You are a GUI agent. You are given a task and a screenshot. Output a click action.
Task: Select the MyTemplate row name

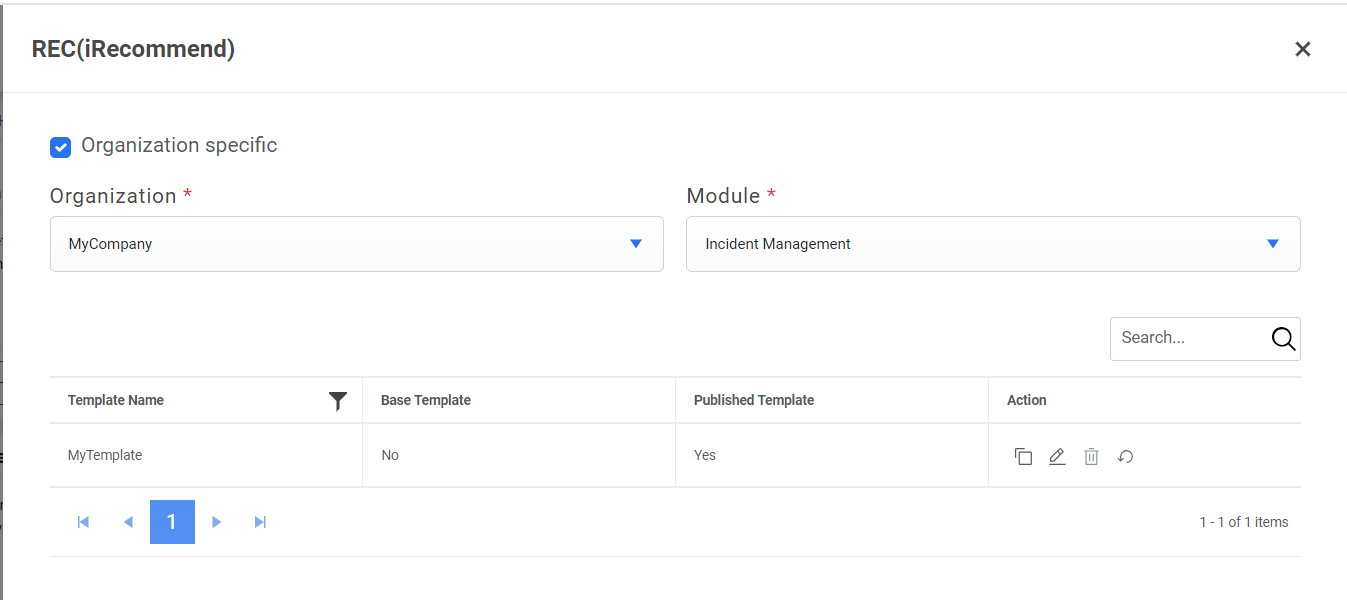105,455
